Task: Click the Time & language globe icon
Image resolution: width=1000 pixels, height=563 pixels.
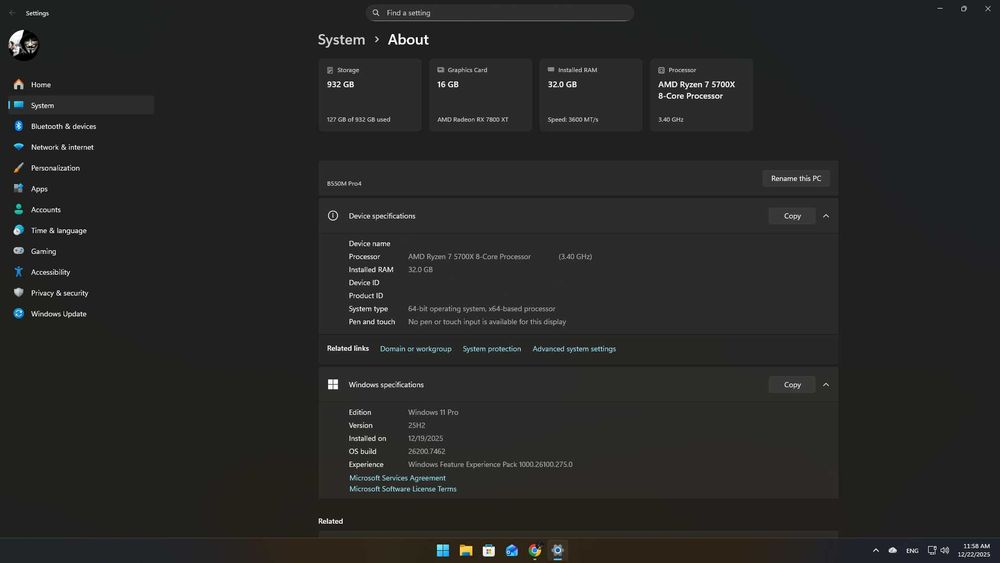Action: (18, 230)
